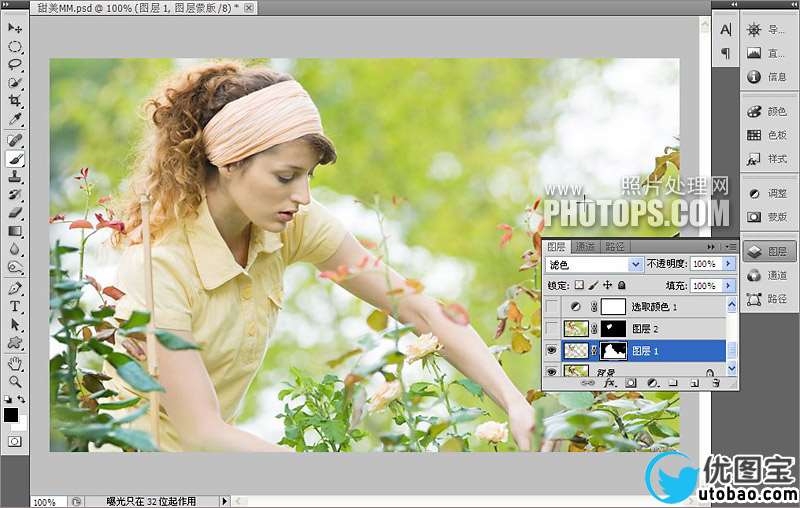Select the Path Selection tool

tap(15, 324)
